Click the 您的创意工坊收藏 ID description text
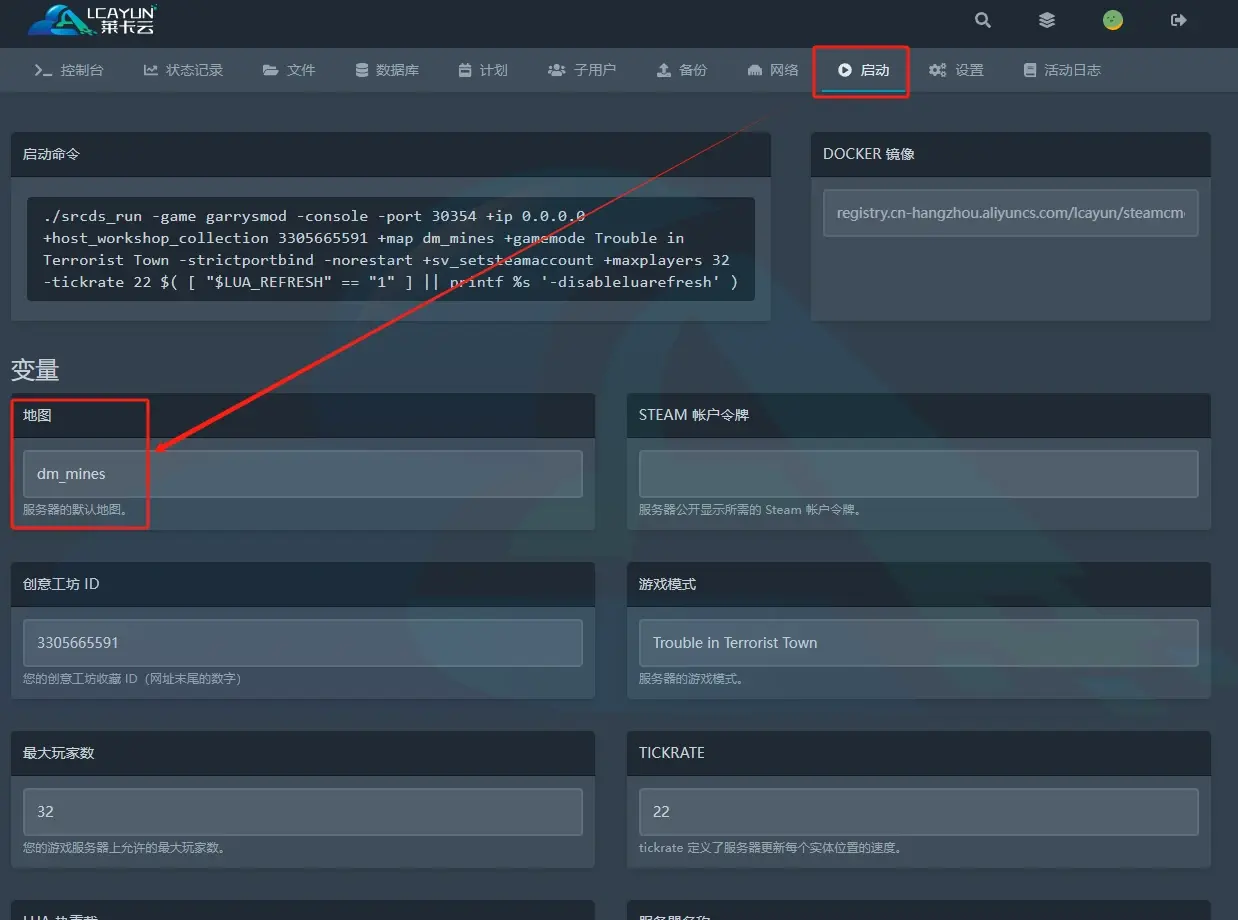1238x920 pixels. click(x=132, y=679)
